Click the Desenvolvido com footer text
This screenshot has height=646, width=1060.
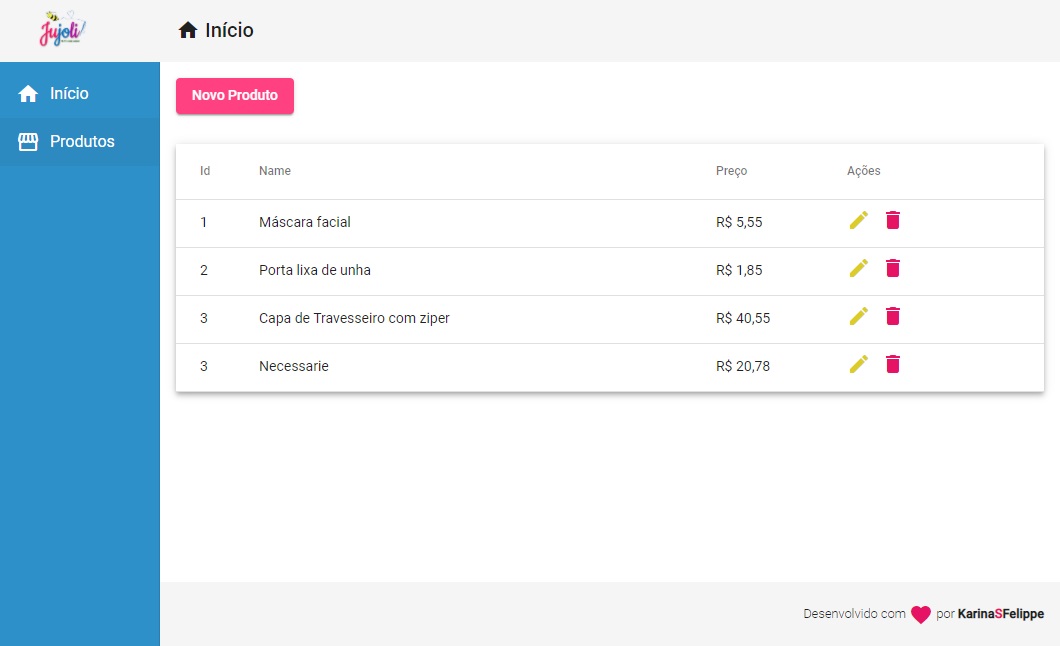[854, 614]
